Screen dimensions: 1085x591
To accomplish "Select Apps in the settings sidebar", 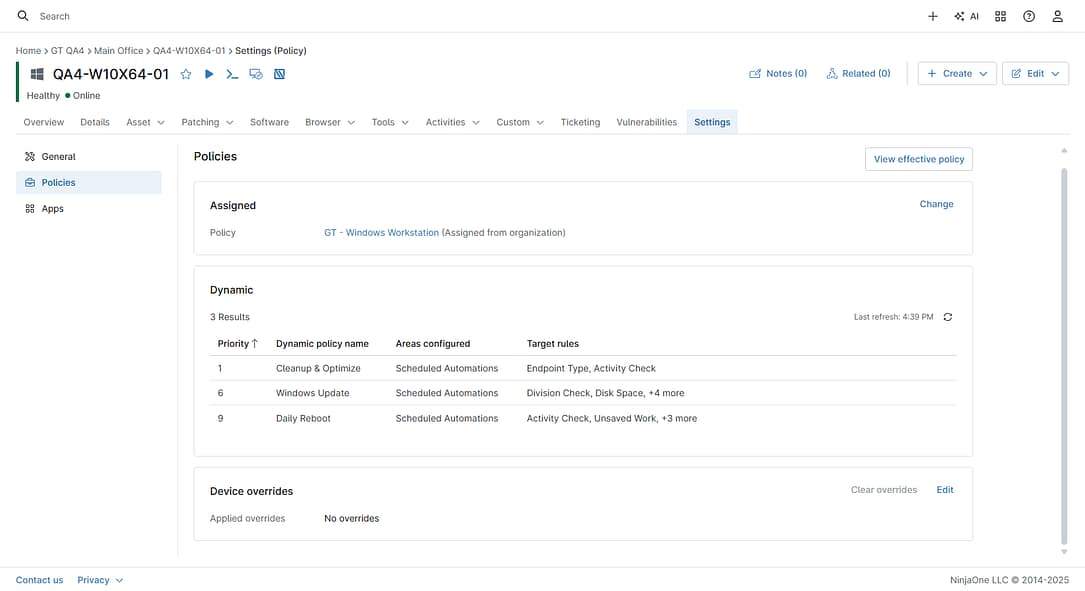I will tap(53, 209).
